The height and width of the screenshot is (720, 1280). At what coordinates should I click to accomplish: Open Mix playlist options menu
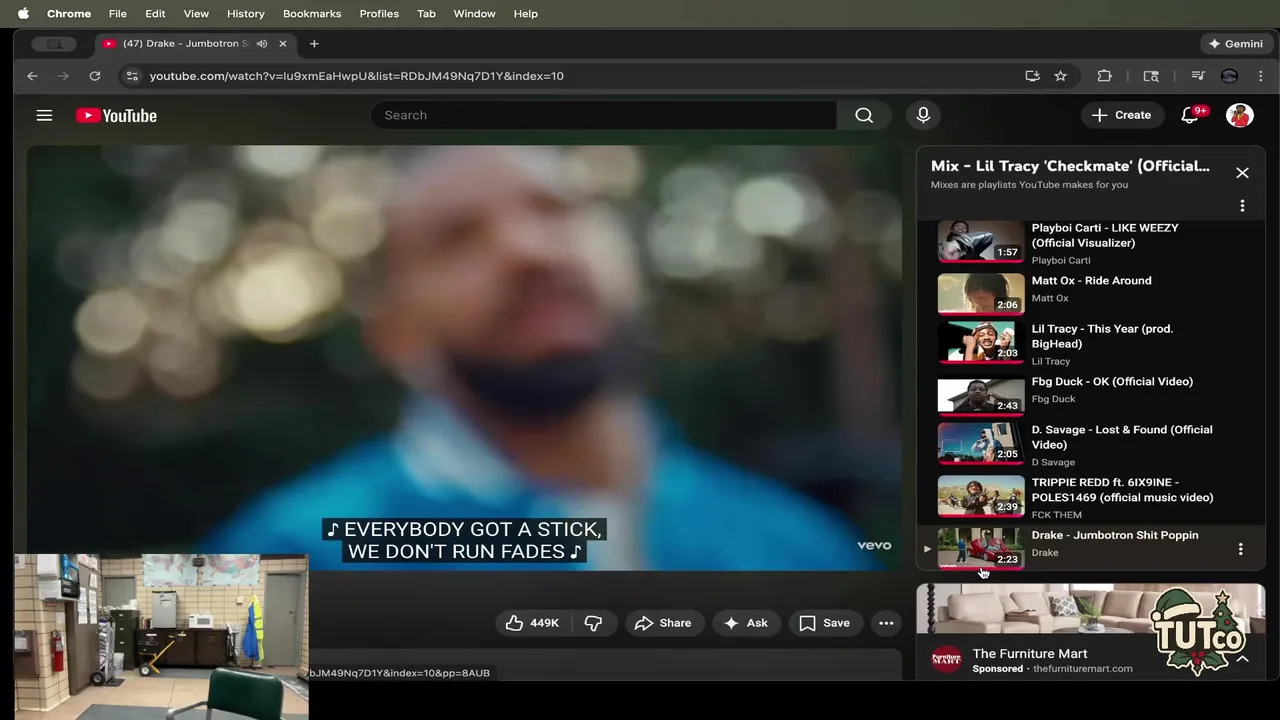pos(1242,206)
